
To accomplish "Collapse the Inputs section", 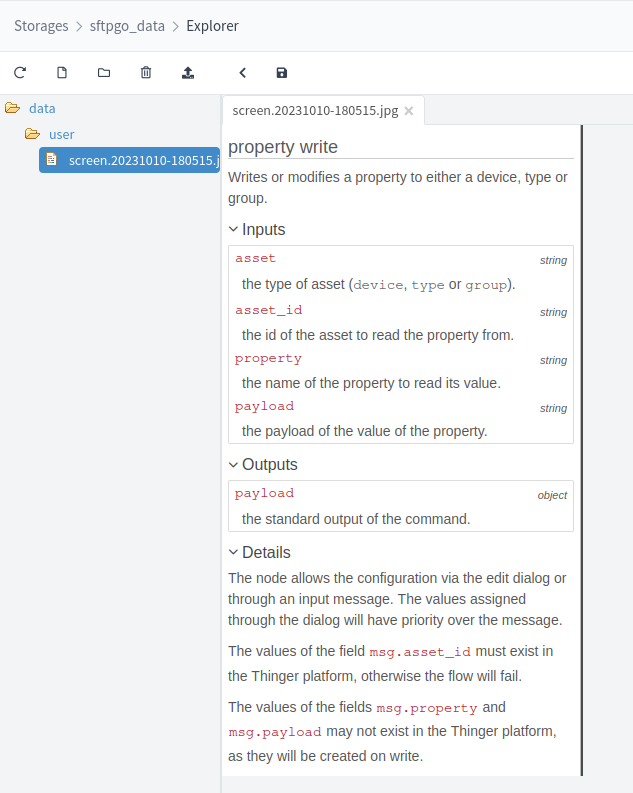I will [233, 229].
